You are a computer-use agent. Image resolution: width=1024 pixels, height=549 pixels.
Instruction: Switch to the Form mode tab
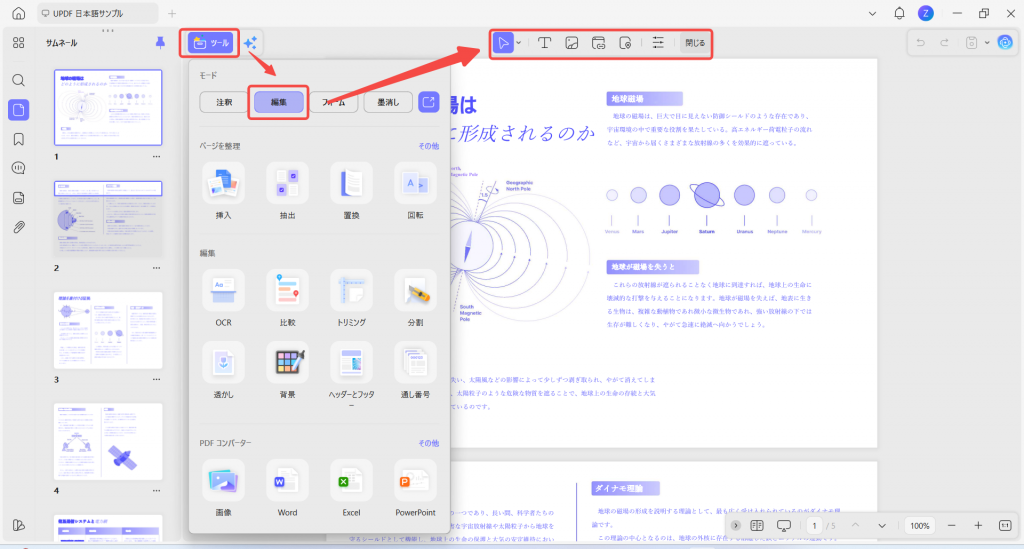click(x=333, y=102)
